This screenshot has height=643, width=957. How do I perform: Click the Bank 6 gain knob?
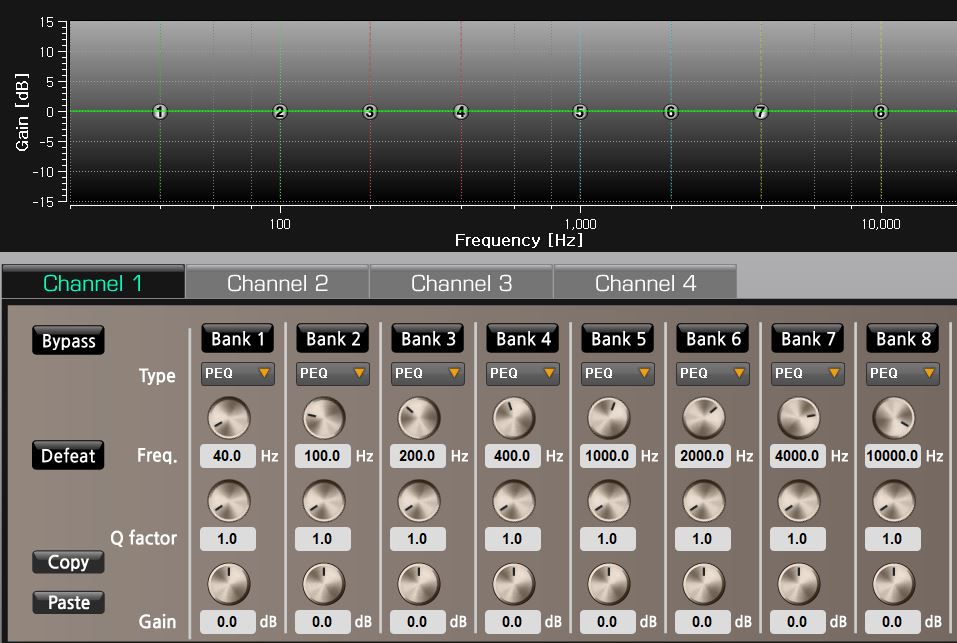coord(703,584)
